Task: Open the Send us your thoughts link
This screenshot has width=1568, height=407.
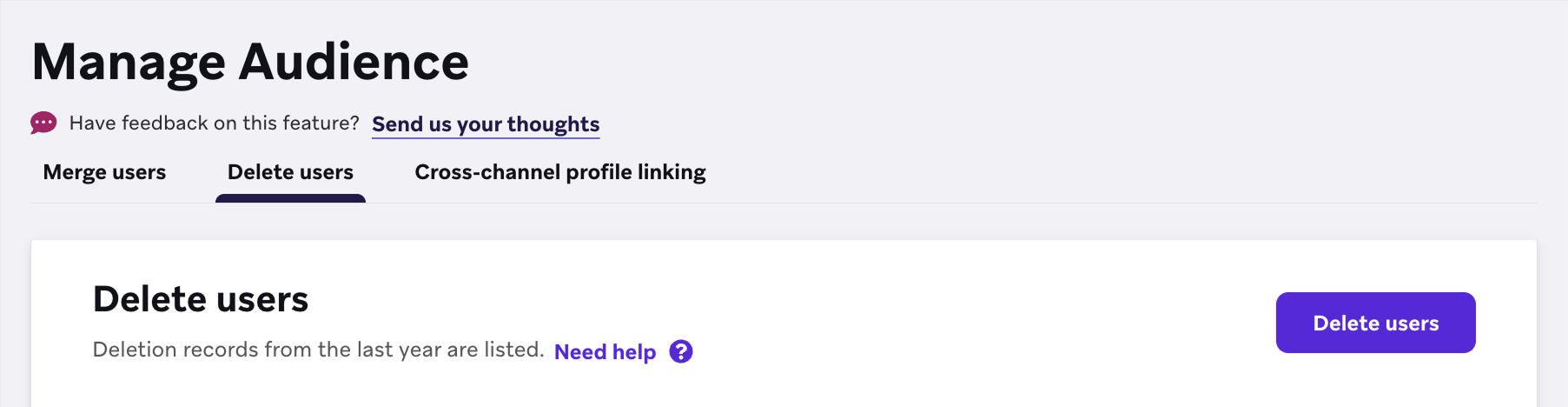Action: [486, 124]
